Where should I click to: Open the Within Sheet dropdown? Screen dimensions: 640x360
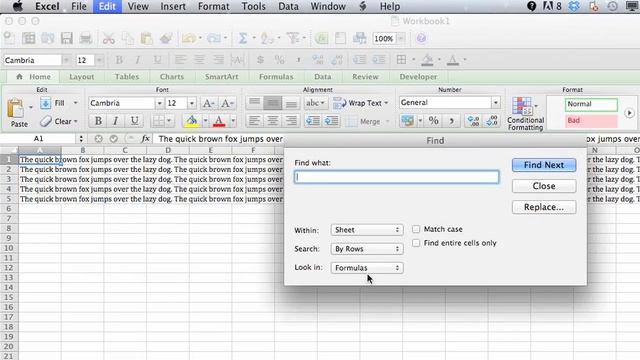click(367, 230)
